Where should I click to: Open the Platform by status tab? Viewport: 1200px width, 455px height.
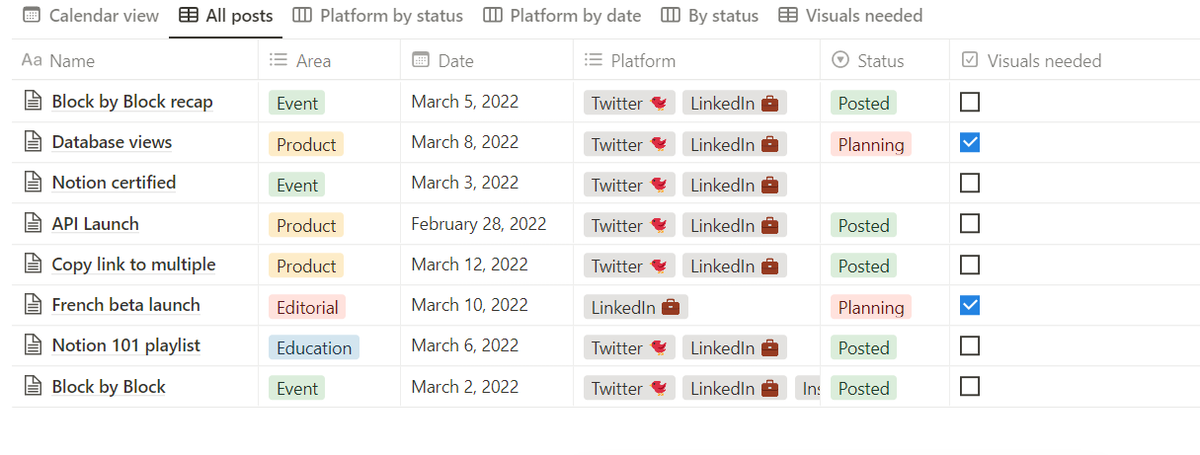click(x=378, y=16)
